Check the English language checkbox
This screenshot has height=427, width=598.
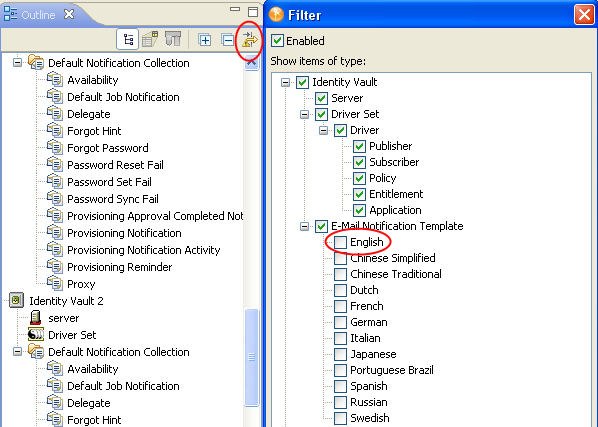tap(341, 242)
